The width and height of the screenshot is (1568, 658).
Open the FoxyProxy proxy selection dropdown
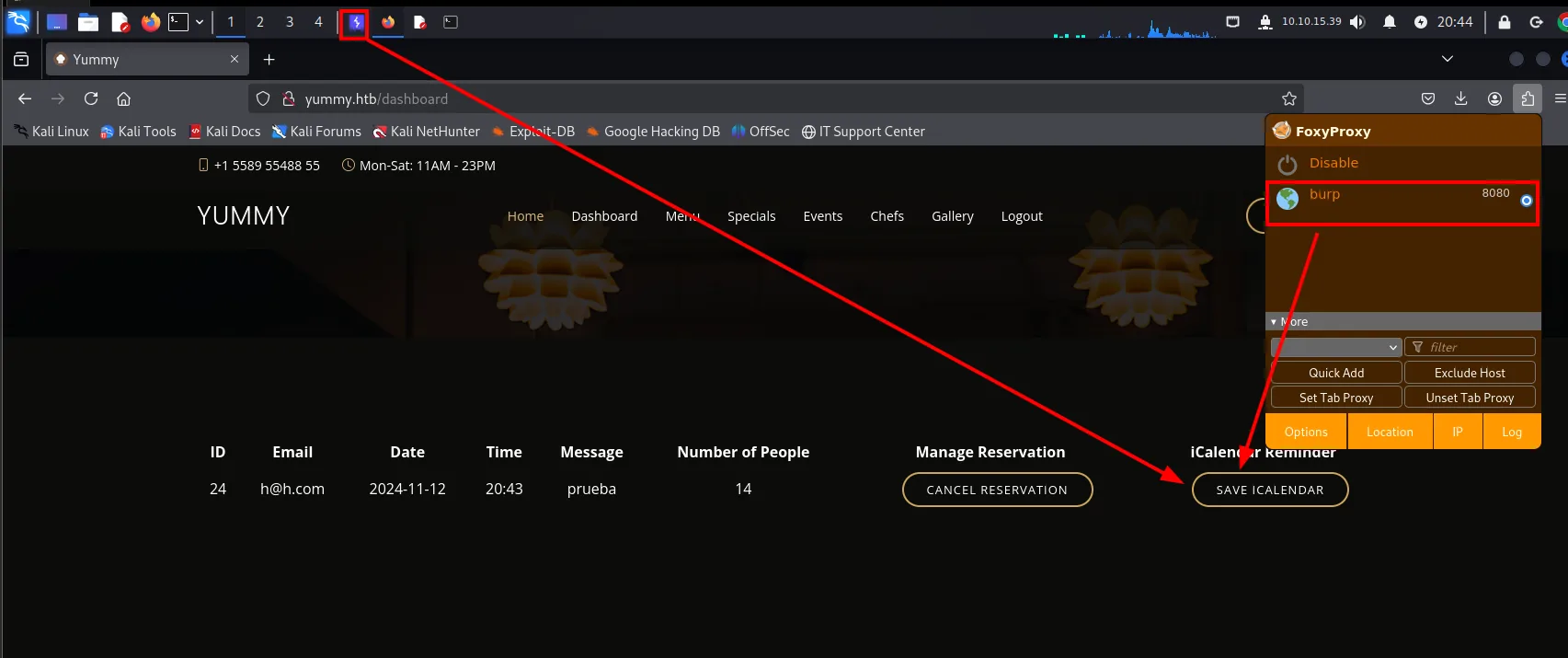click(x=1336, y=347)
